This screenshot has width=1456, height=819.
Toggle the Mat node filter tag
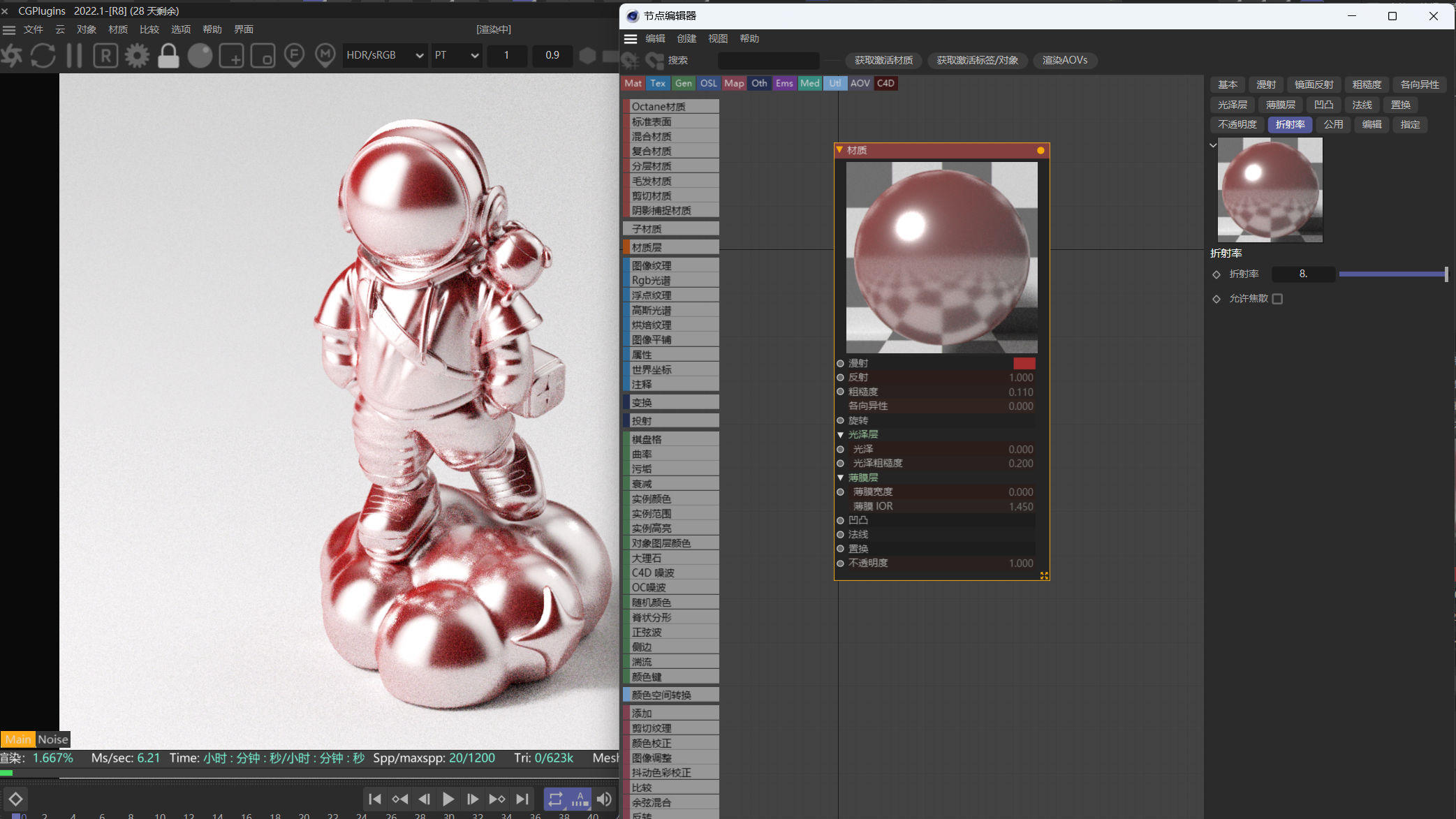(633, 83)
